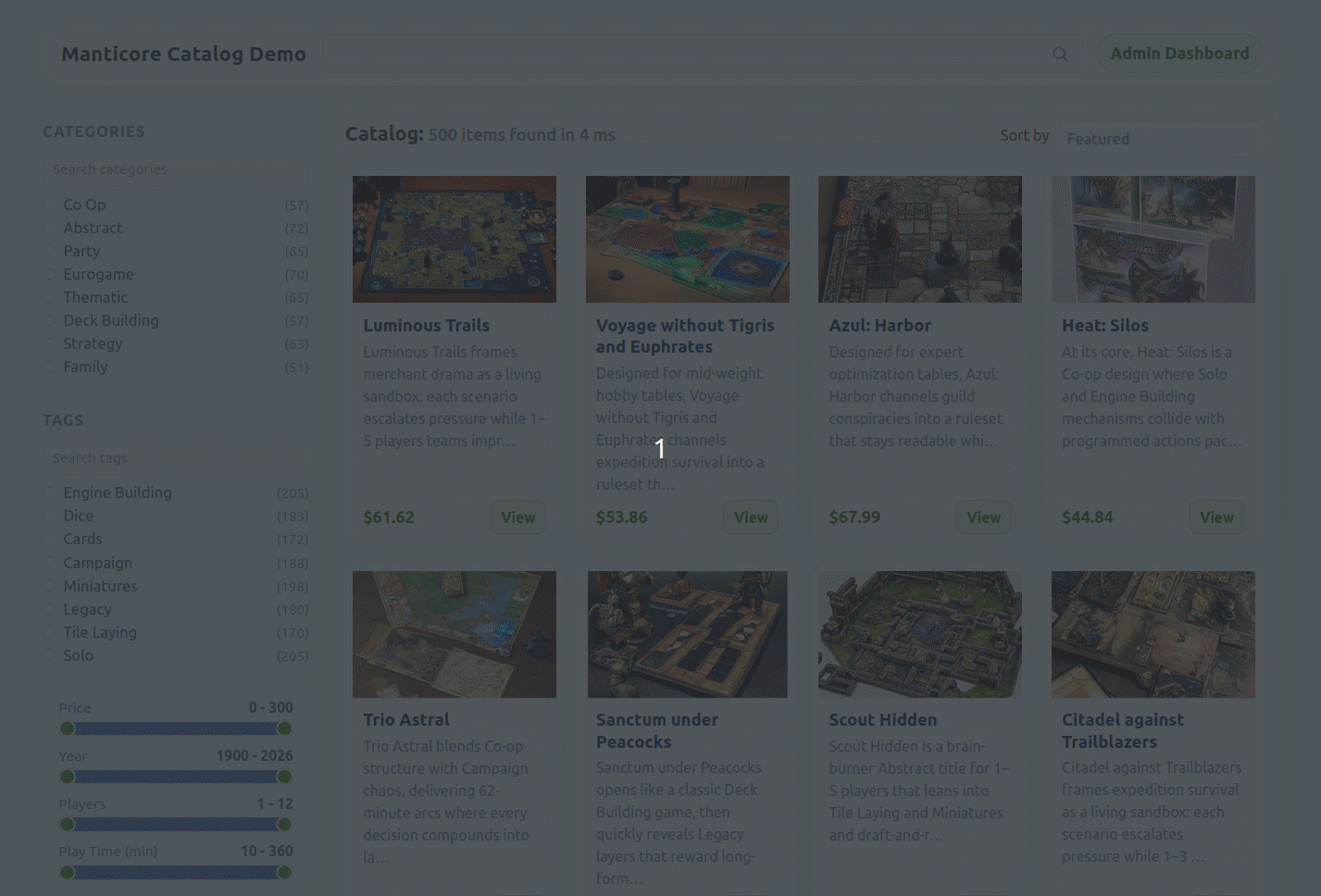Open the Admin Dashboard
Screen dimensions: 1321x896
tap(1179, 54)
